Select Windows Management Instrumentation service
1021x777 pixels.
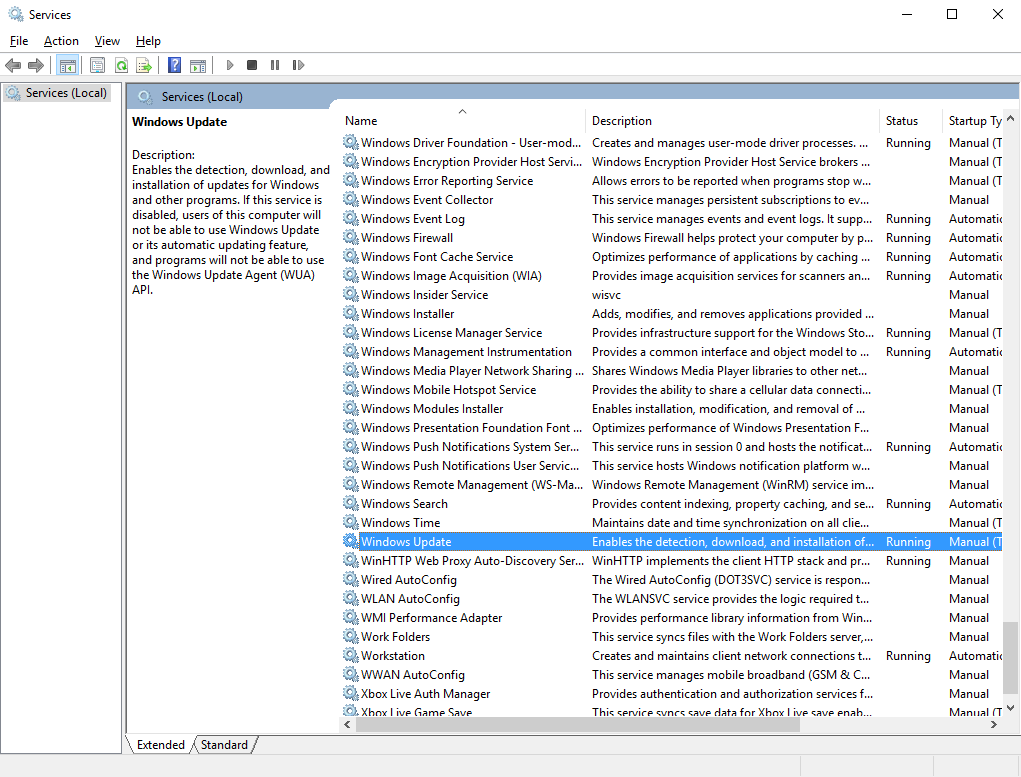click(x=671, y=352)
